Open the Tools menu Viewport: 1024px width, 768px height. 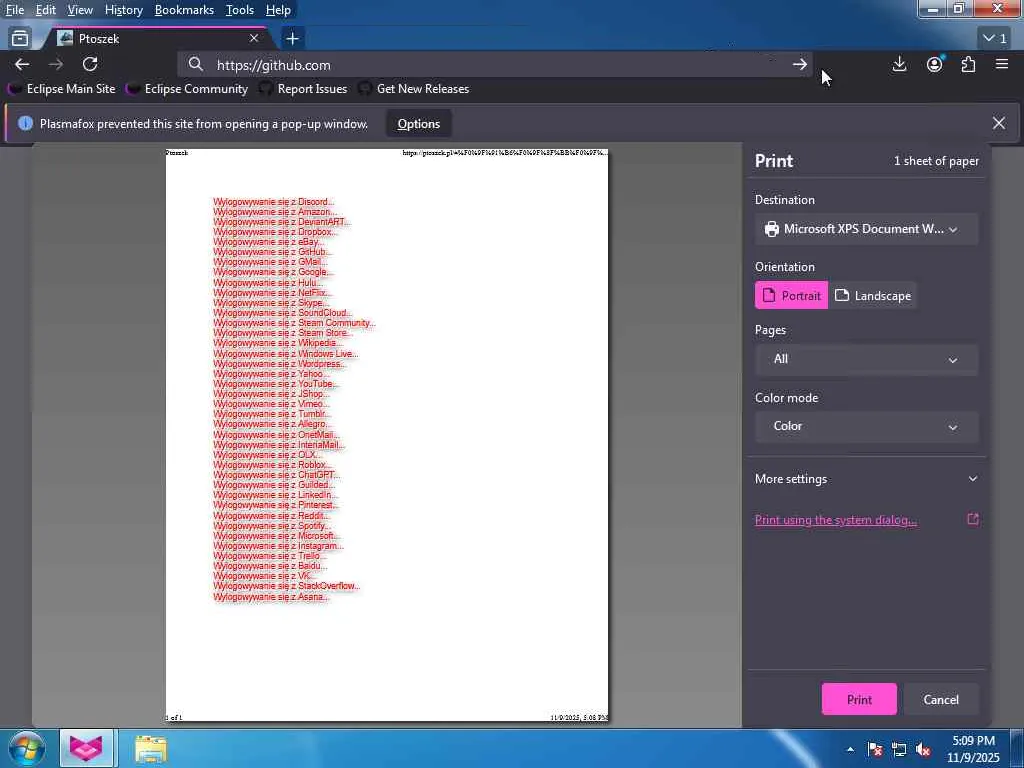point(240,10)
